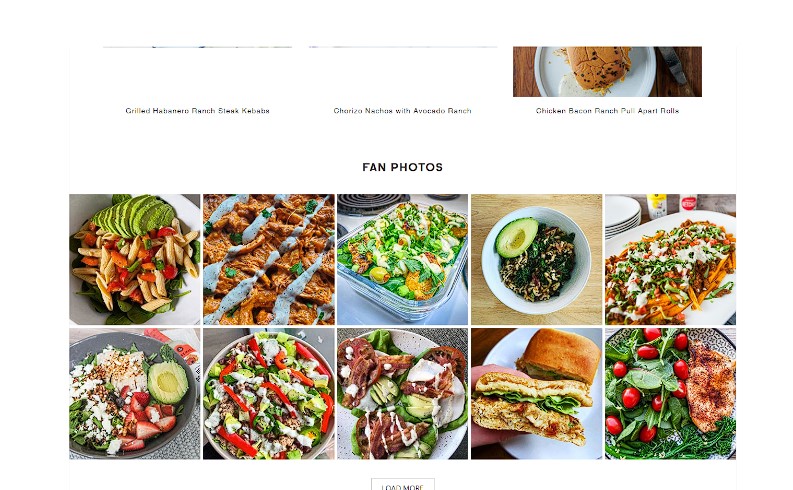This screenshot has height=490, width=793.
Task: Open the bowl with halved avocado and noodles
Action: [537, 259]
